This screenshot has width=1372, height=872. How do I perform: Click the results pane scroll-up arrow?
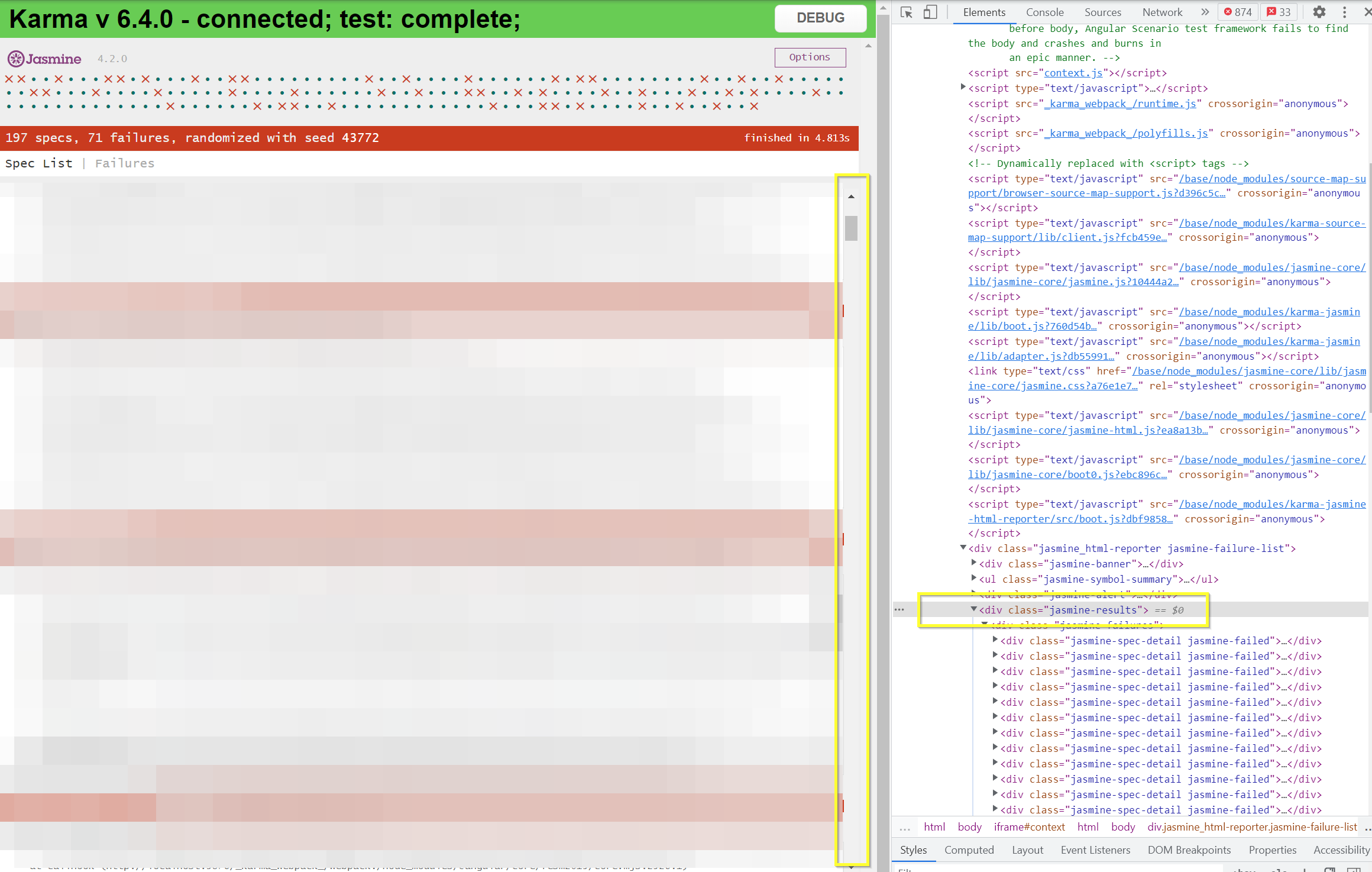tap(851, 196)
